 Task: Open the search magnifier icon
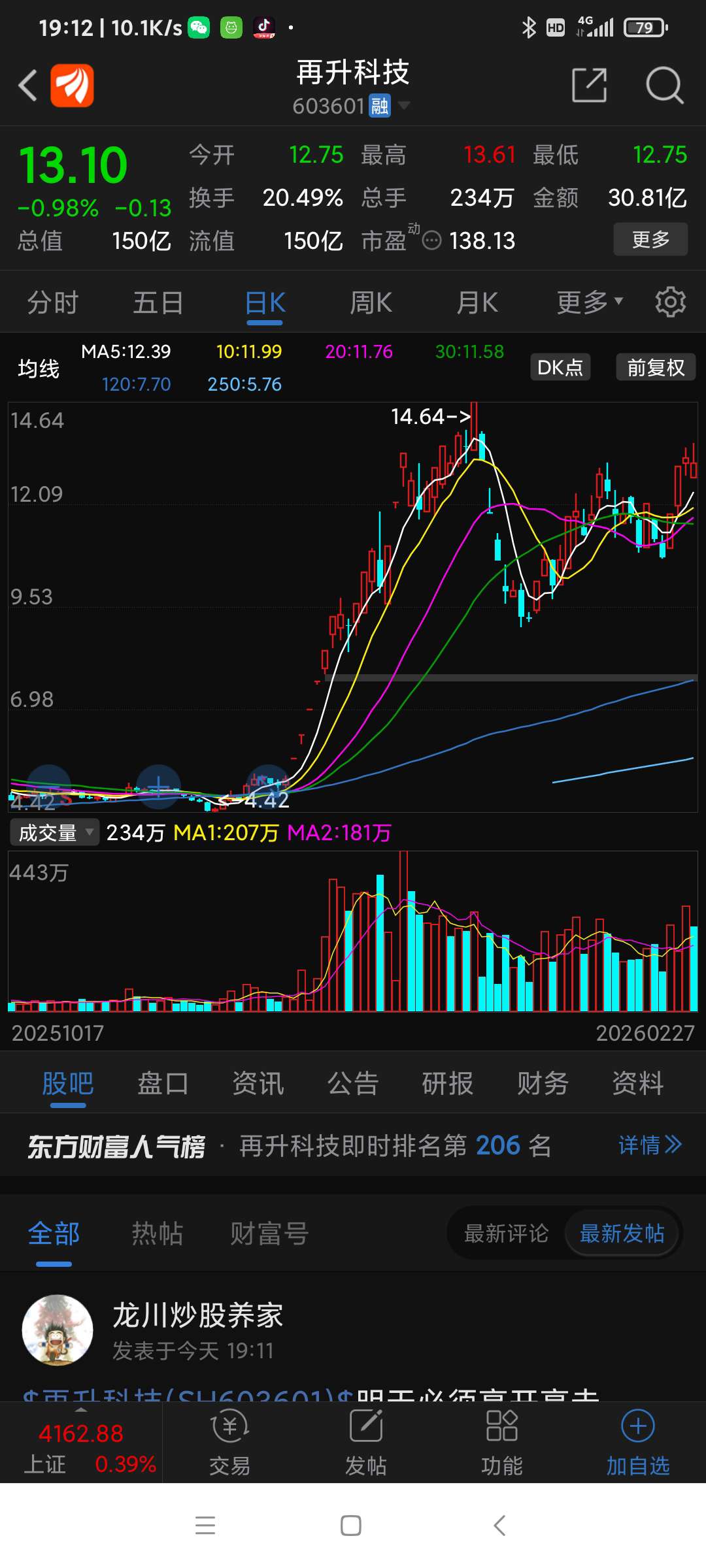click(664, 86)
